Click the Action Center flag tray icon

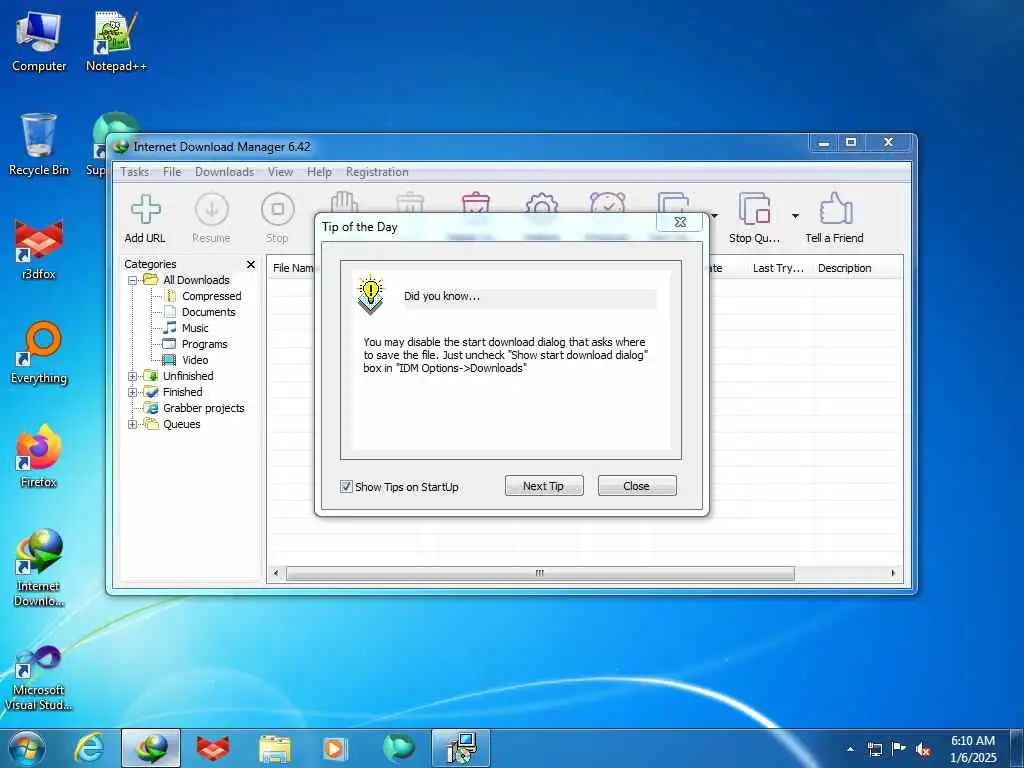coord(899,749)
